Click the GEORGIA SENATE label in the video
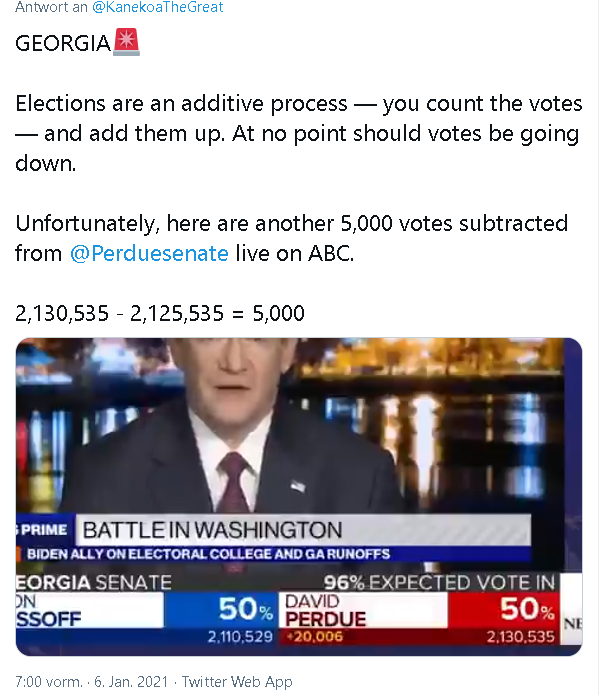The image size is (602, 695). tap(94, 582)
